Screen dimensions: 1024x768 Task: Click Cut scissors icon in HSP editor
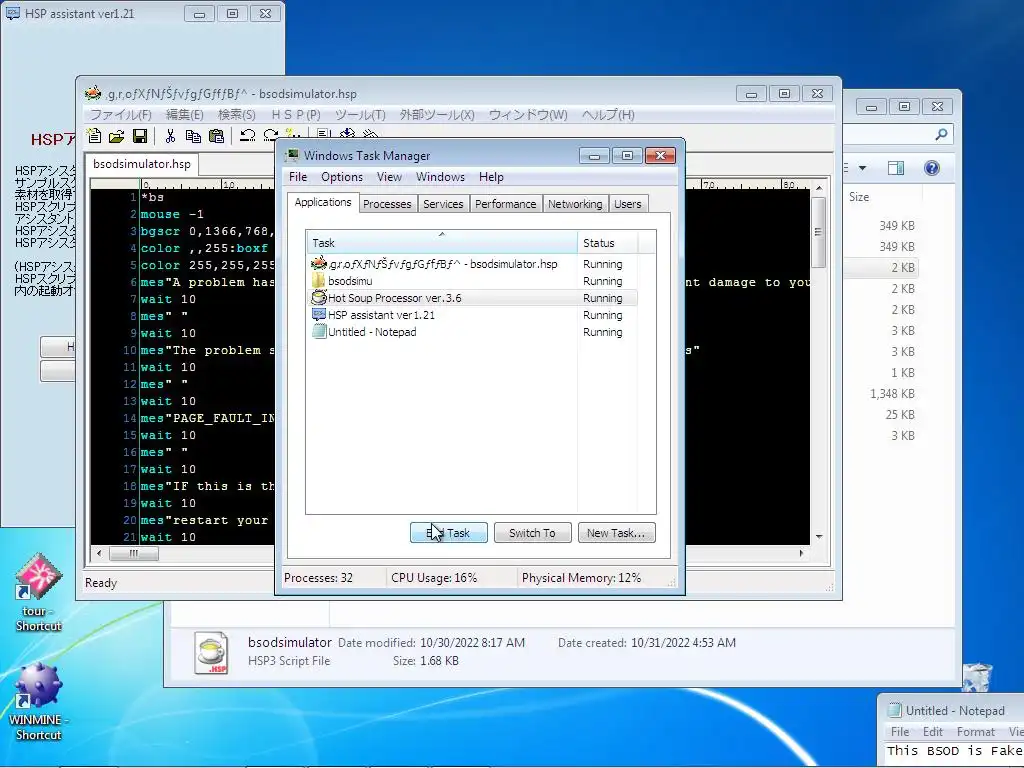(x=170, y=136)
